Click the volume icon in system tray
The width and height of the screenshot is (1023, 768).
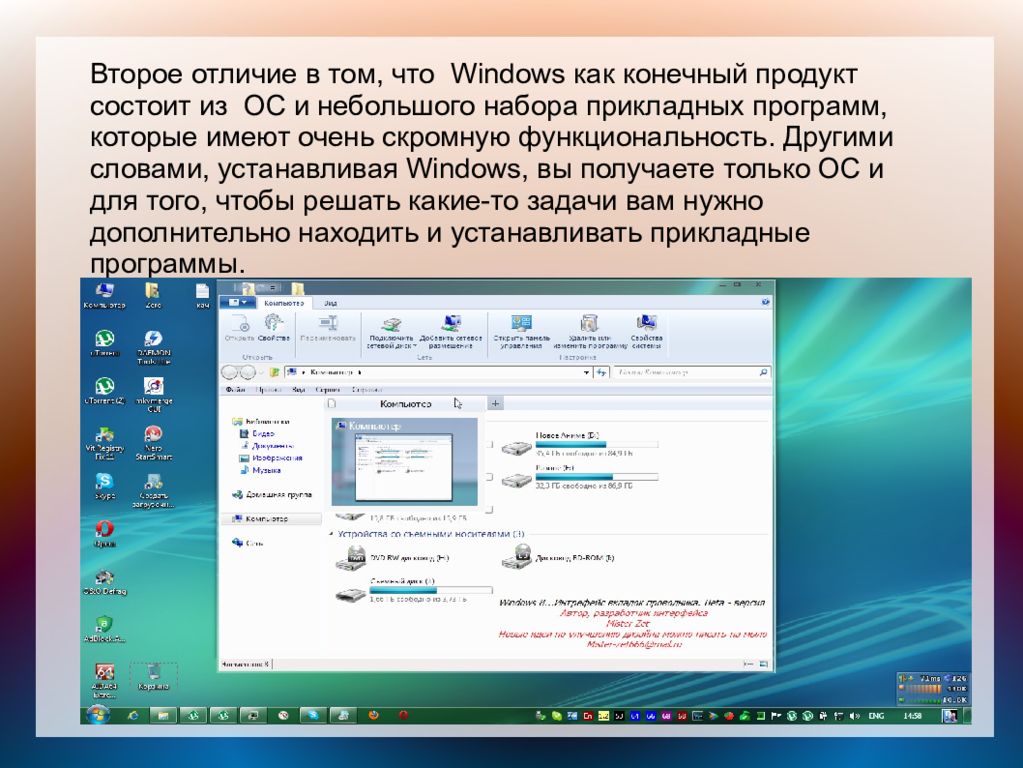point(855,716)
